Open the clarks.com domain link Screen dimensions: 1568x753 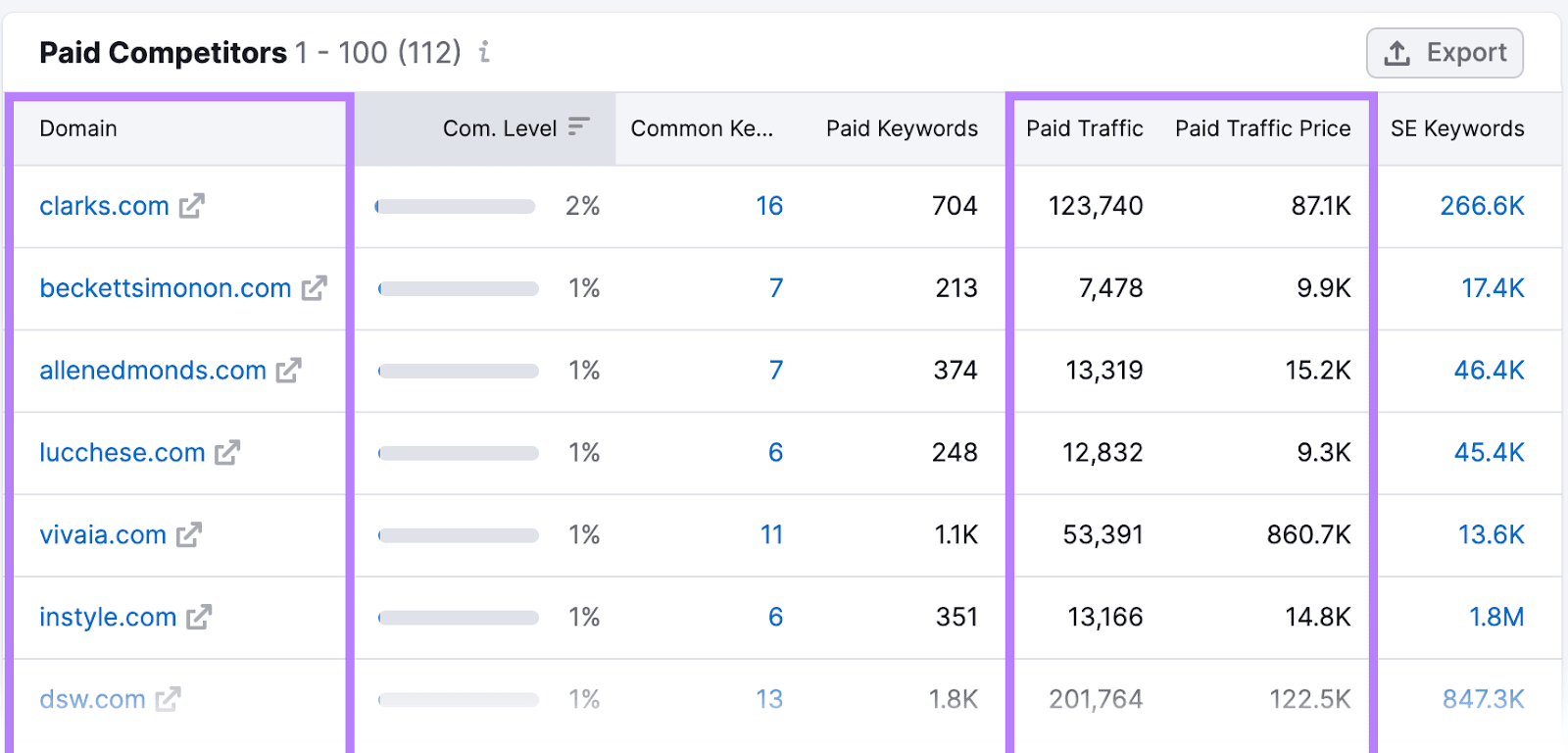pyautogui.click(x=104, y=206)
